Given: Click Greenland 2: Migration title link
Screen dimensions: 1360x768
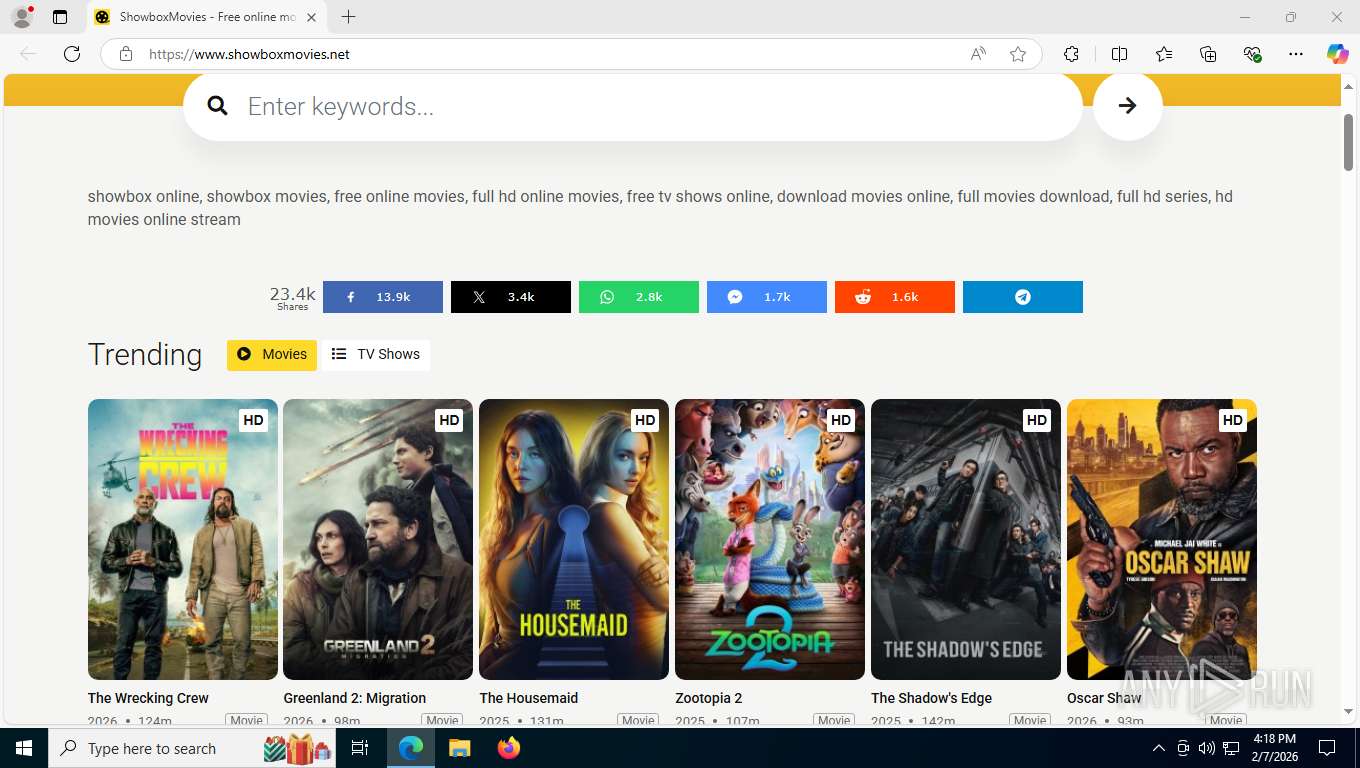Looking at the screenshot, I should [x=354, y=698].
